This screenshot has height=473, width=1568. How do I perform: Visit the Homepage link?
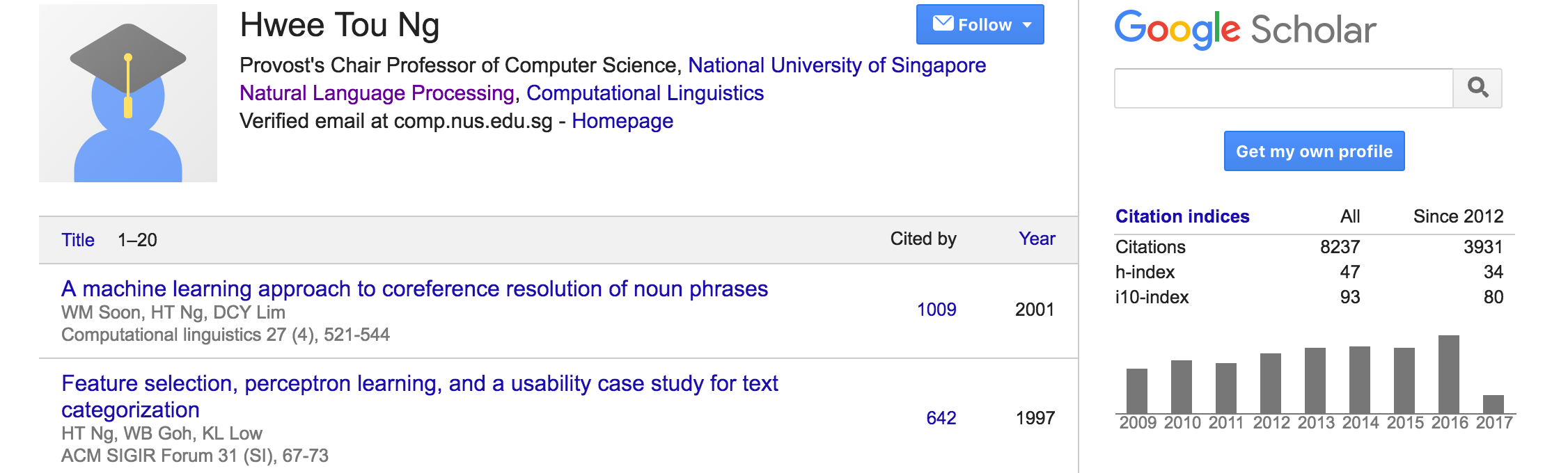click(x=622, y=121)
